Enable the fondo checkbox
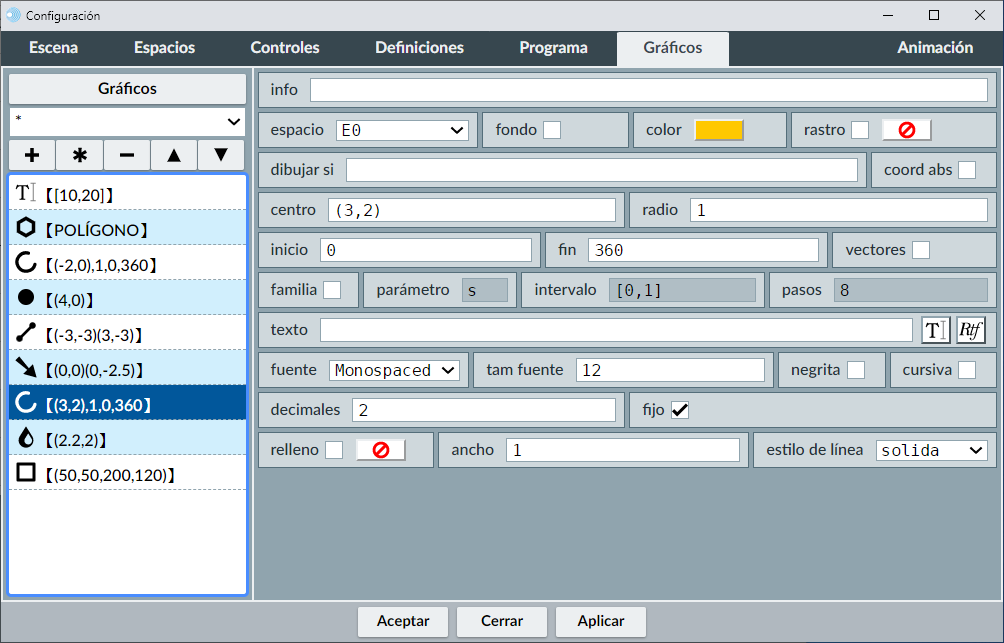Image resolution: width=1004 pixels, height=643 pixels. coord(551,130)
